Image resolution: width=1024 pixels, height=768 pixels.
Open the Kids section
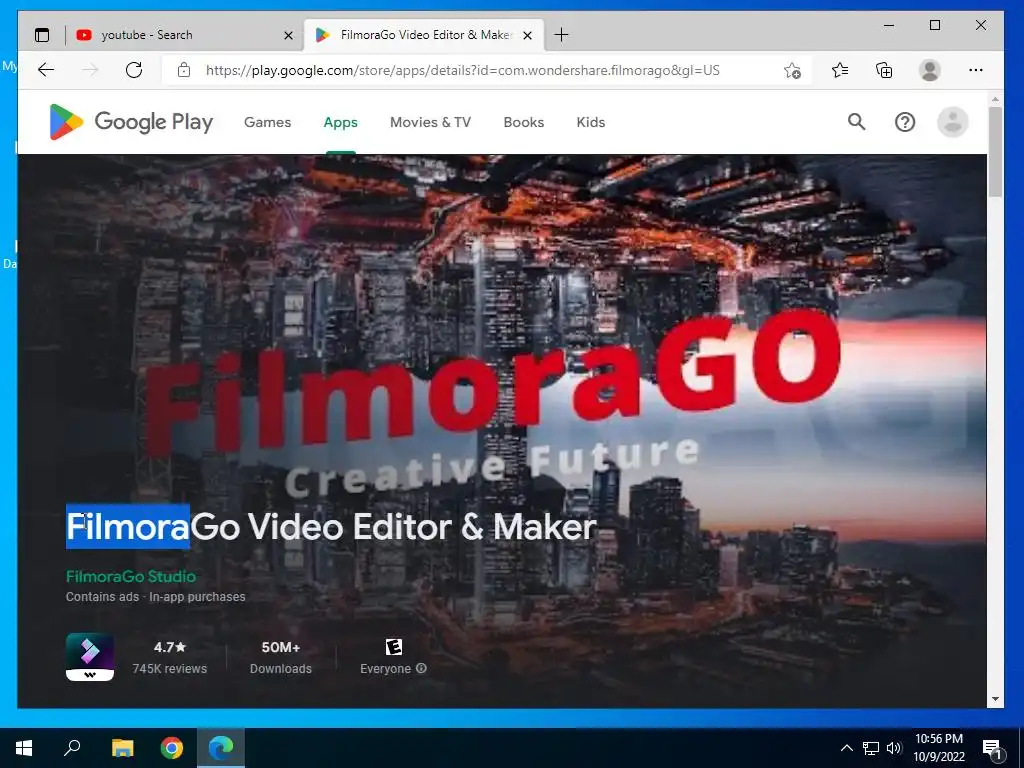coord(591,122)
